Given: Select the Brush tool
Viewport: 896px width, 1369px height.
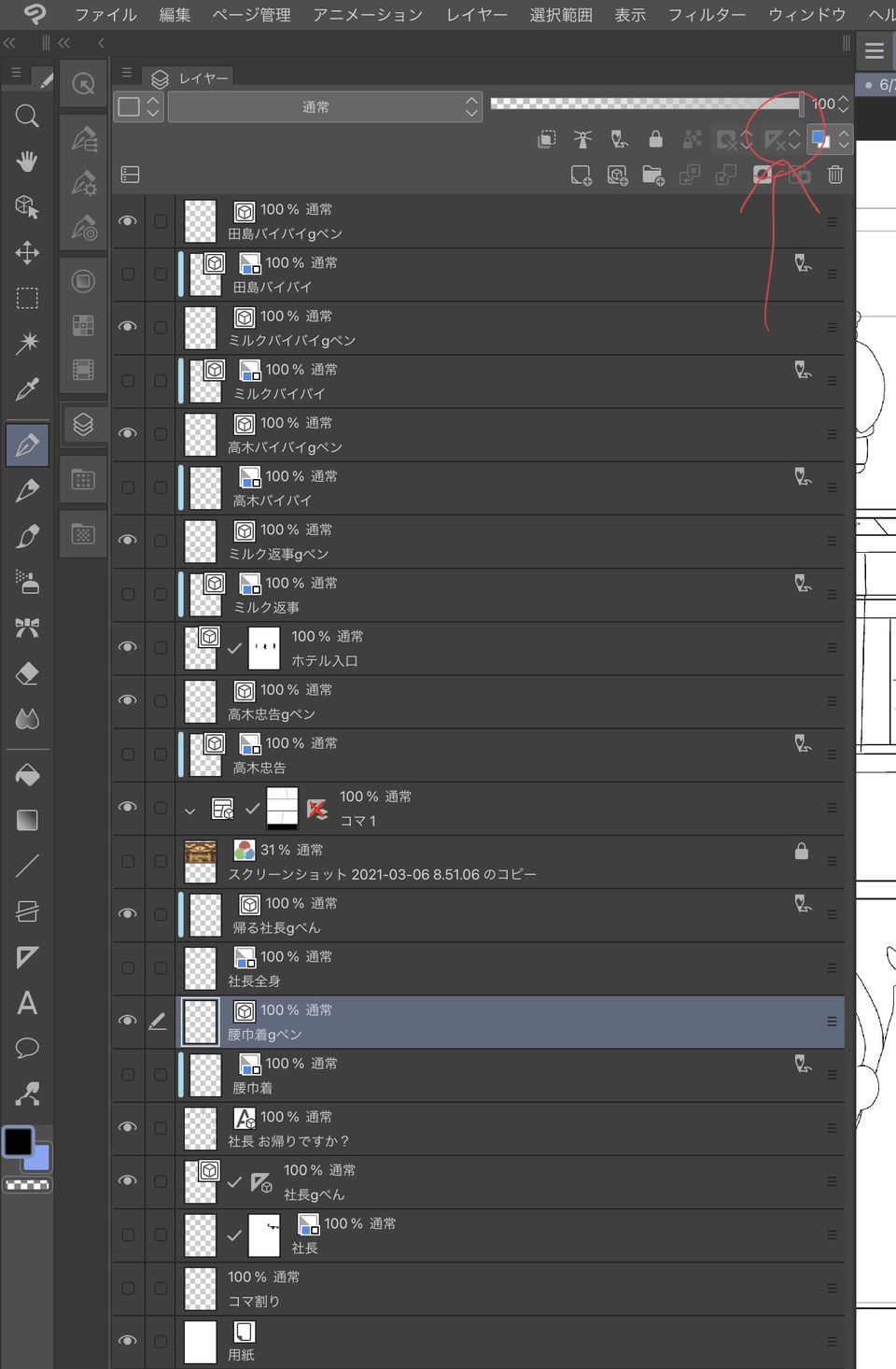Looking at the screenshot, I should click(x=27, y=536).
